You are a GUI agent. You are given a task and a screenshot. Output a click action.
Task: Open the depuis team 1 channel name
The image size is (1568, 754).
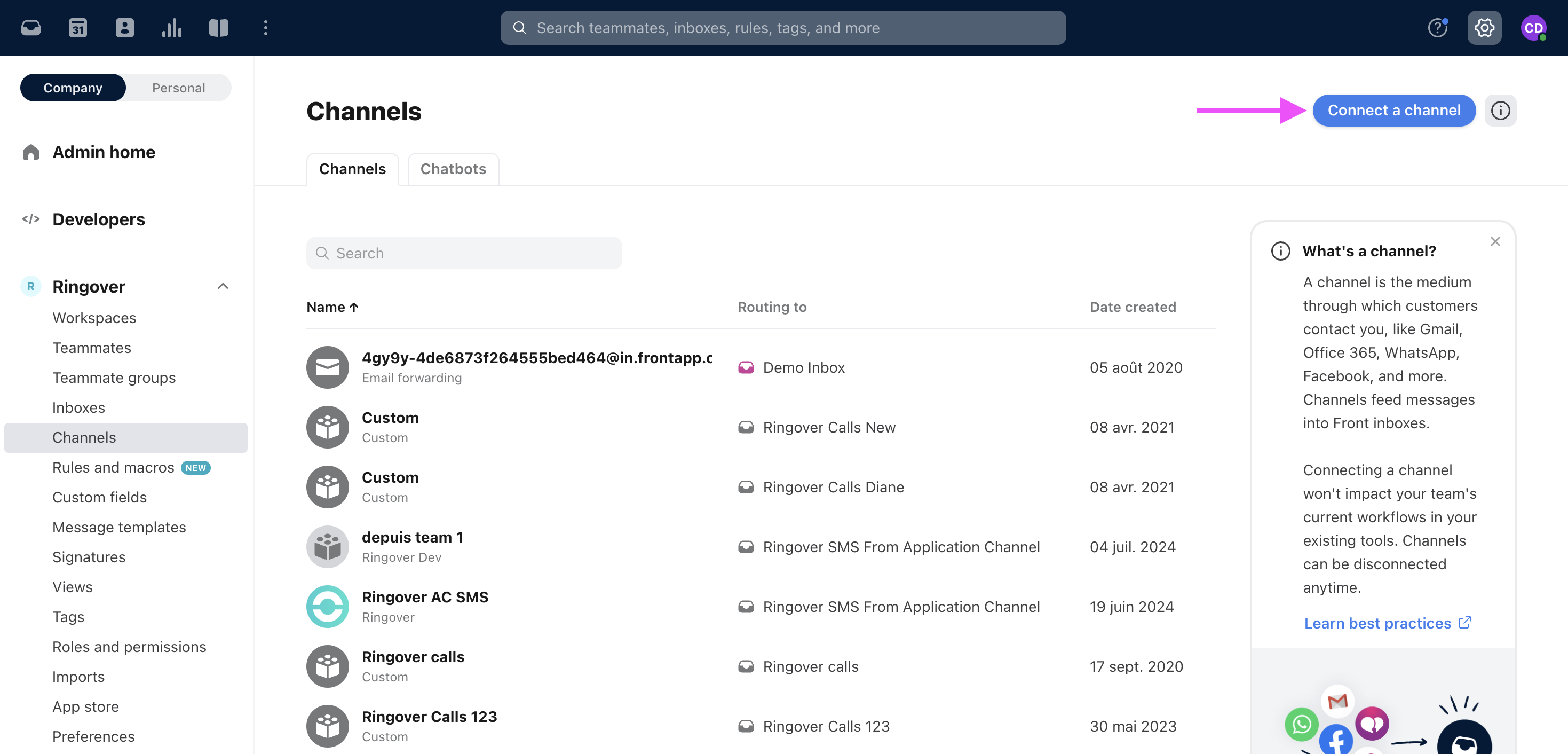click(412, 537)
